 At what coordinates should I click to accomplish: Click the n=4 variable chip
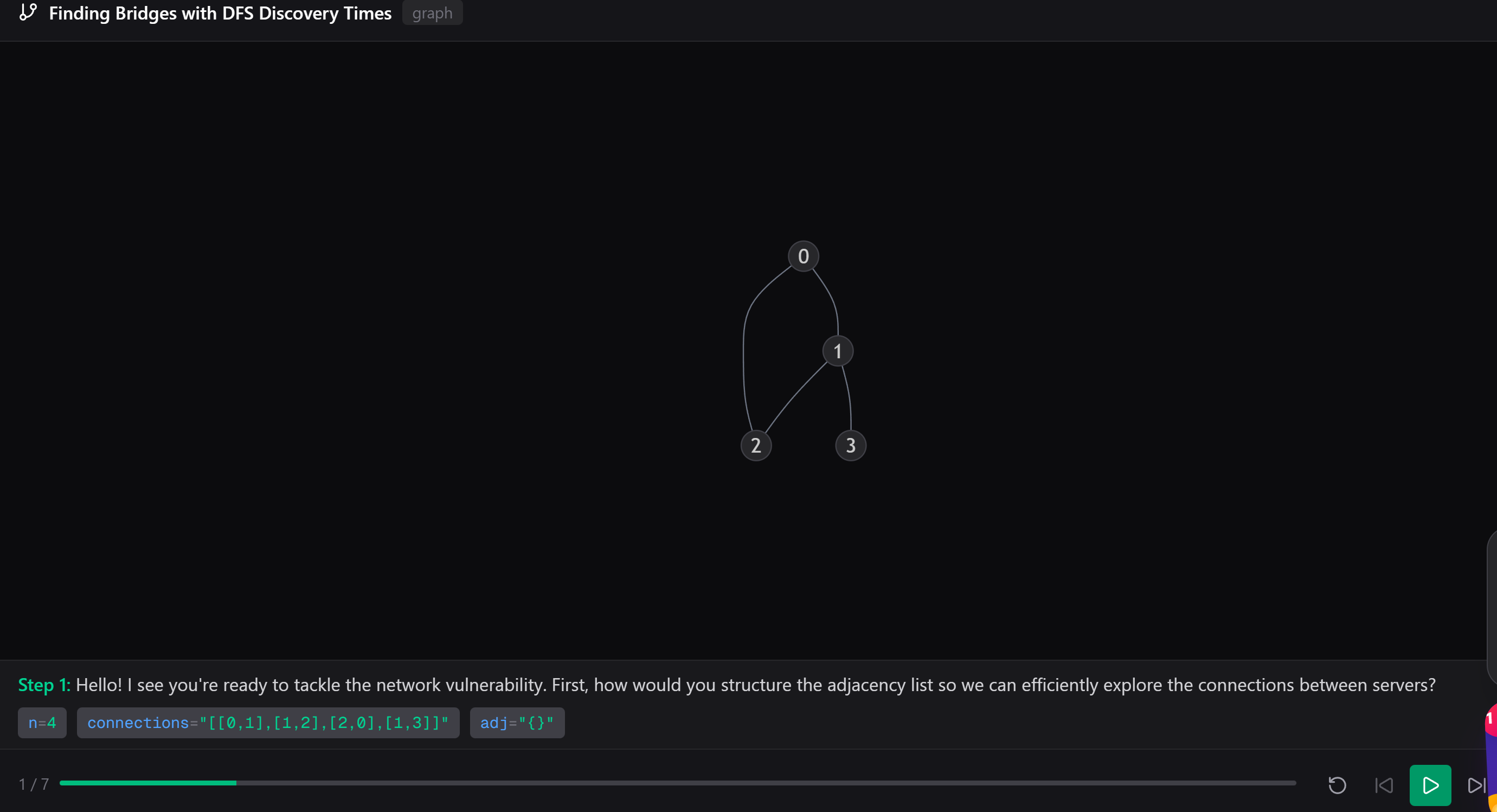pos(42,723)
